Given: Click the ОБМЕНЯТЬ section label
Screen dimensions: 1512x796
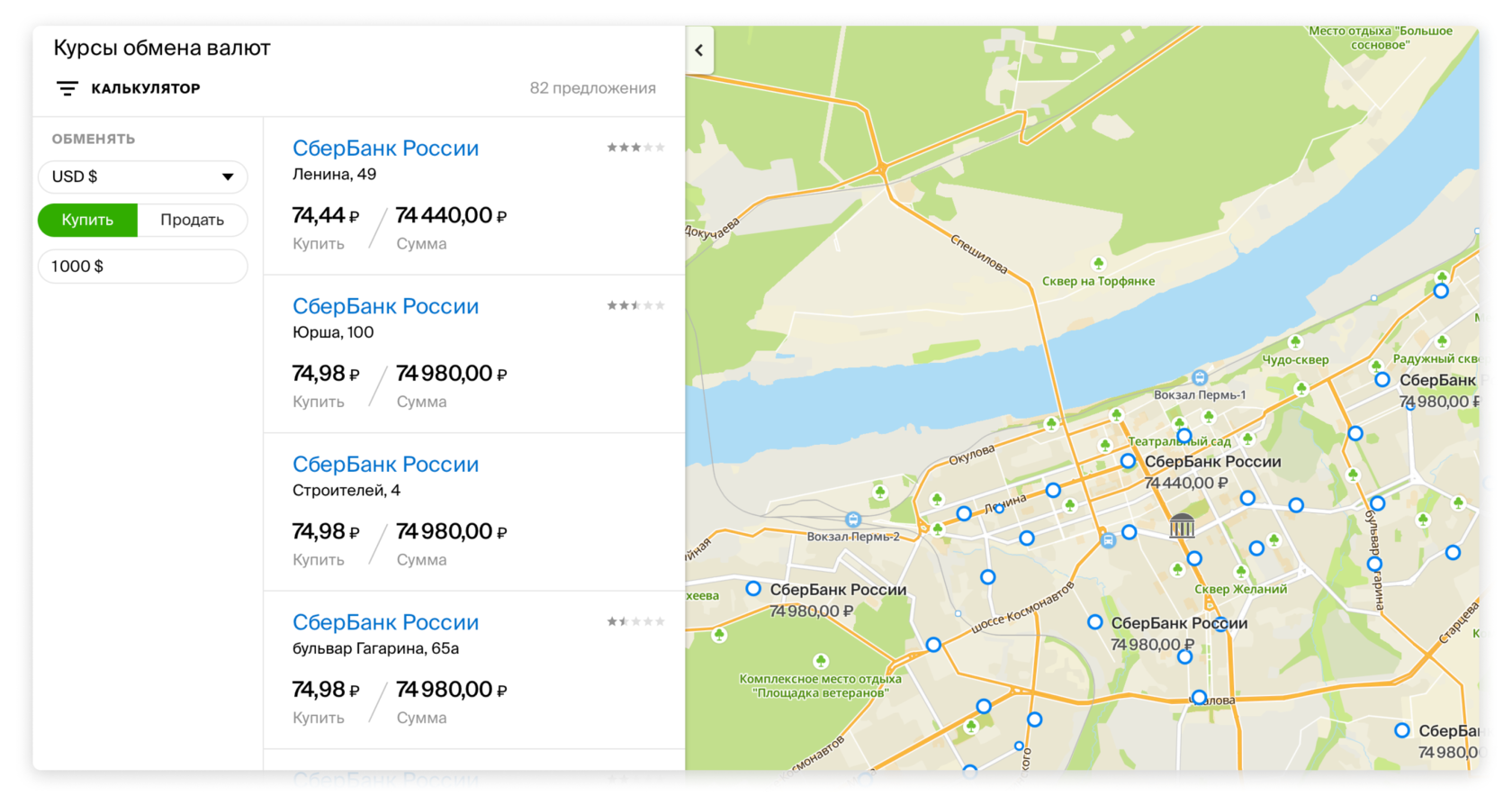Looking at the screenshot, I should pyautogui.click(x=94, y=139).
